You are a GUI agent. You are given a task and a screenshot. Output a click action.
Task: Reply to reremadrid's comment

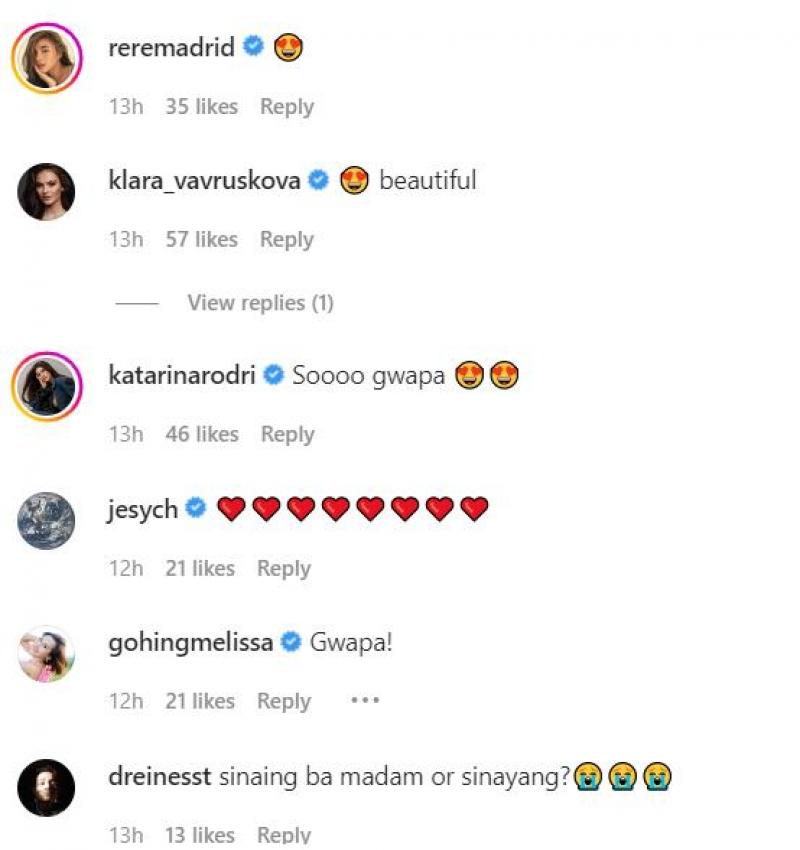[287, 107]
